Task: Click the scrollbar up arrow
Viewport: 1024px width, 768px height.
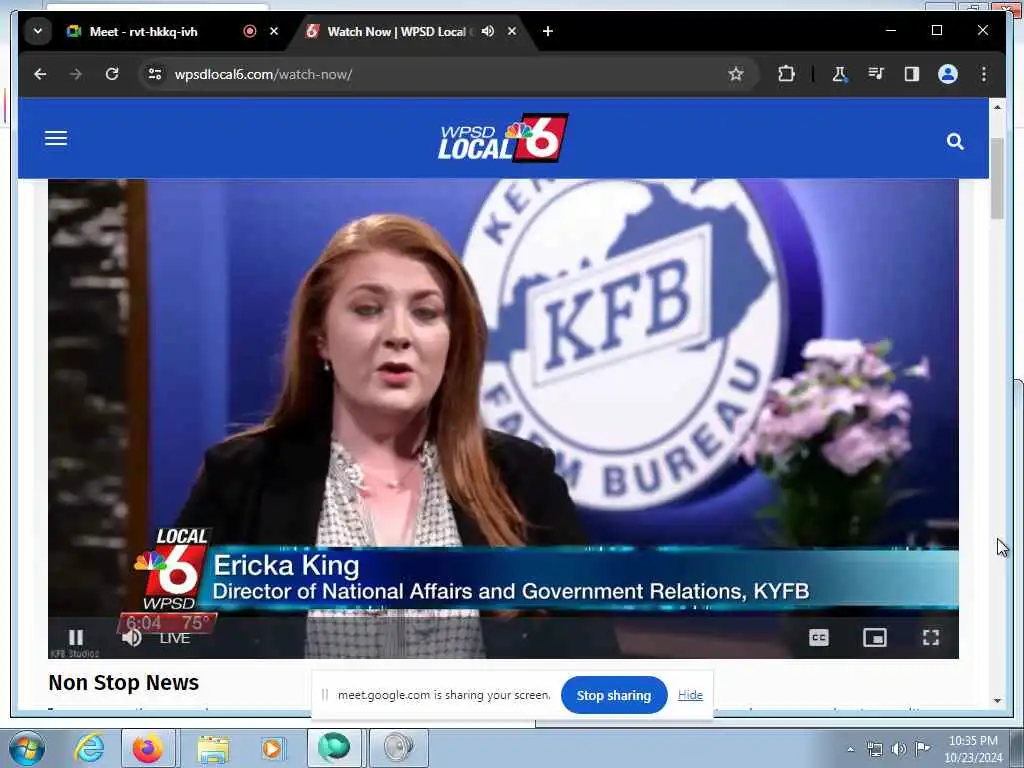Action: [997, 107]
